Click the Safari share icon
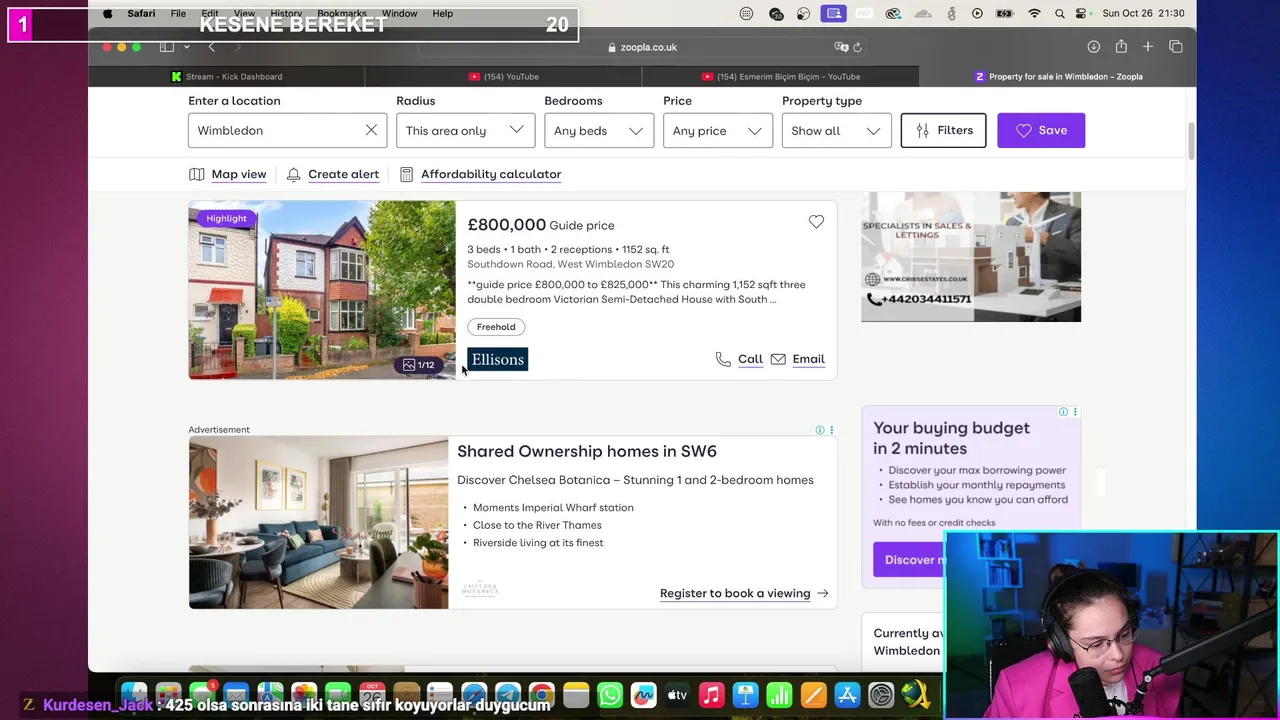Screen dimensions: 1280x720 [x=1121, y=46]
